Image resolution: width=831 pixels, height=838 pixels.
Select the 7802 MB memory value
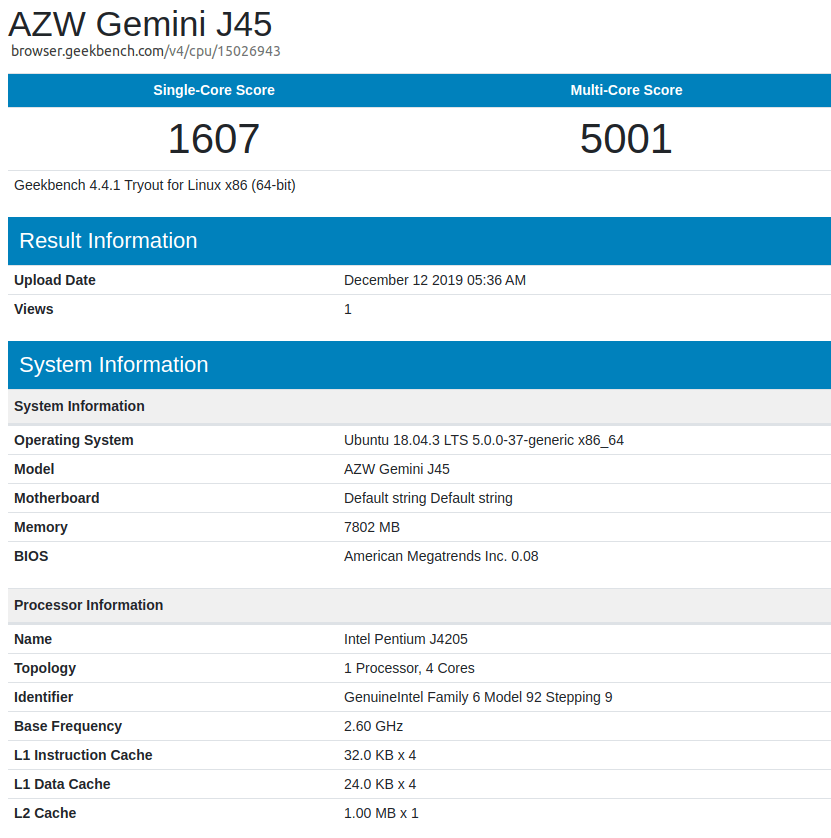coord(371,527)
